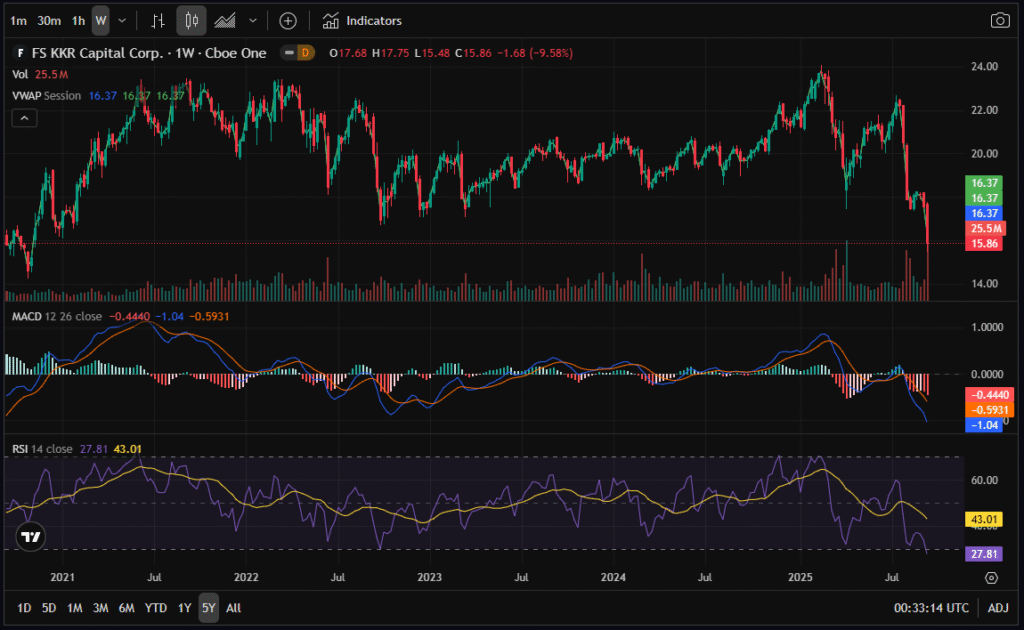The image size is (1024, 630).
Task: Expand the chart style dropdown arrow
Action: [x=252, y=20]
